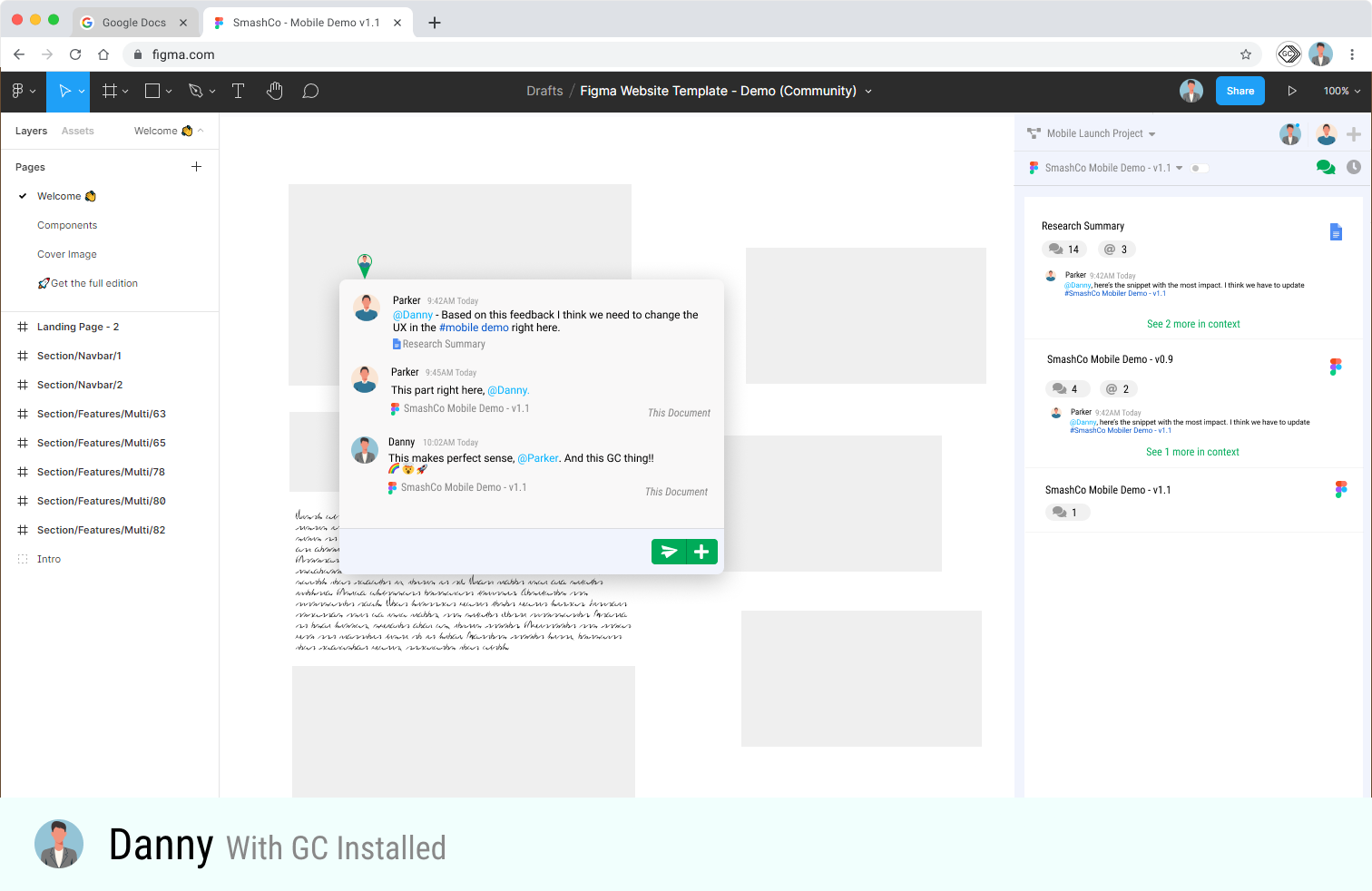Open browser home page icon

pos(103,54)
